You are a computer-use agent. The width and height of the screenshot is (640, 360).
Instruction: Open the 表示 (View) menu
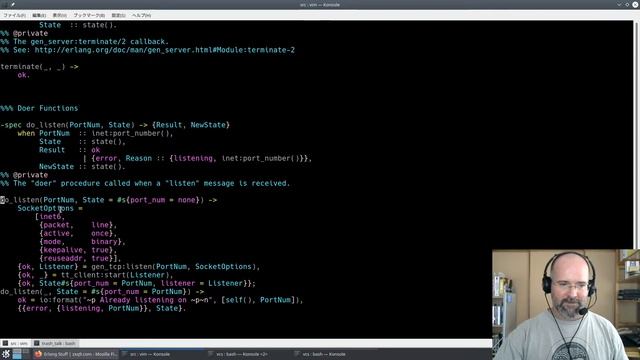coord(60,15)
